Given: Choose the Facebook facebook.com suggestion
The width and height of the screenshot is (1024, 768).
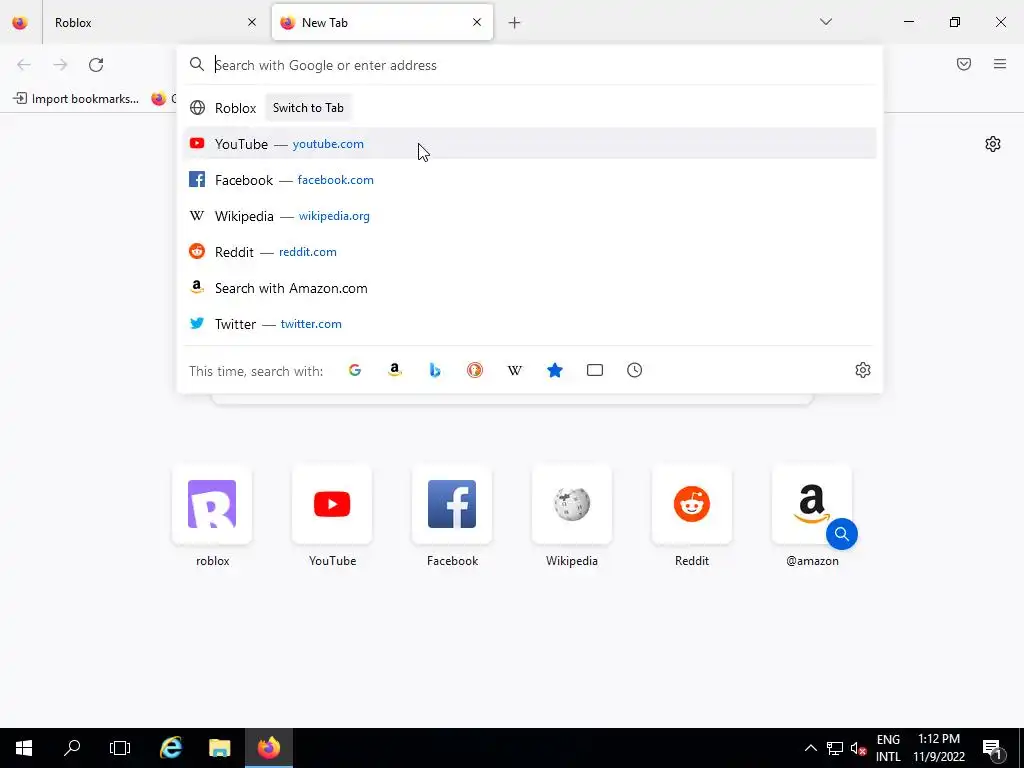Looking at the screenshot, I should pyautogui.click(x=529, y=180).
